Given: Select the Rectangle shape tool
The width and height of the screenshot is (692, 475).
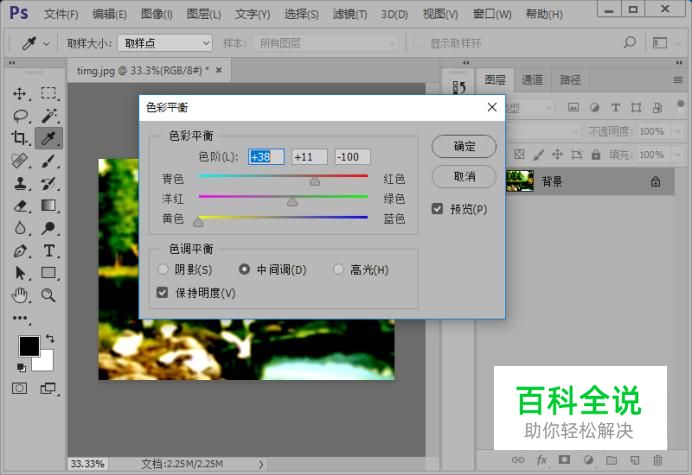Looking at the screenshot, I should coord(49,273).
